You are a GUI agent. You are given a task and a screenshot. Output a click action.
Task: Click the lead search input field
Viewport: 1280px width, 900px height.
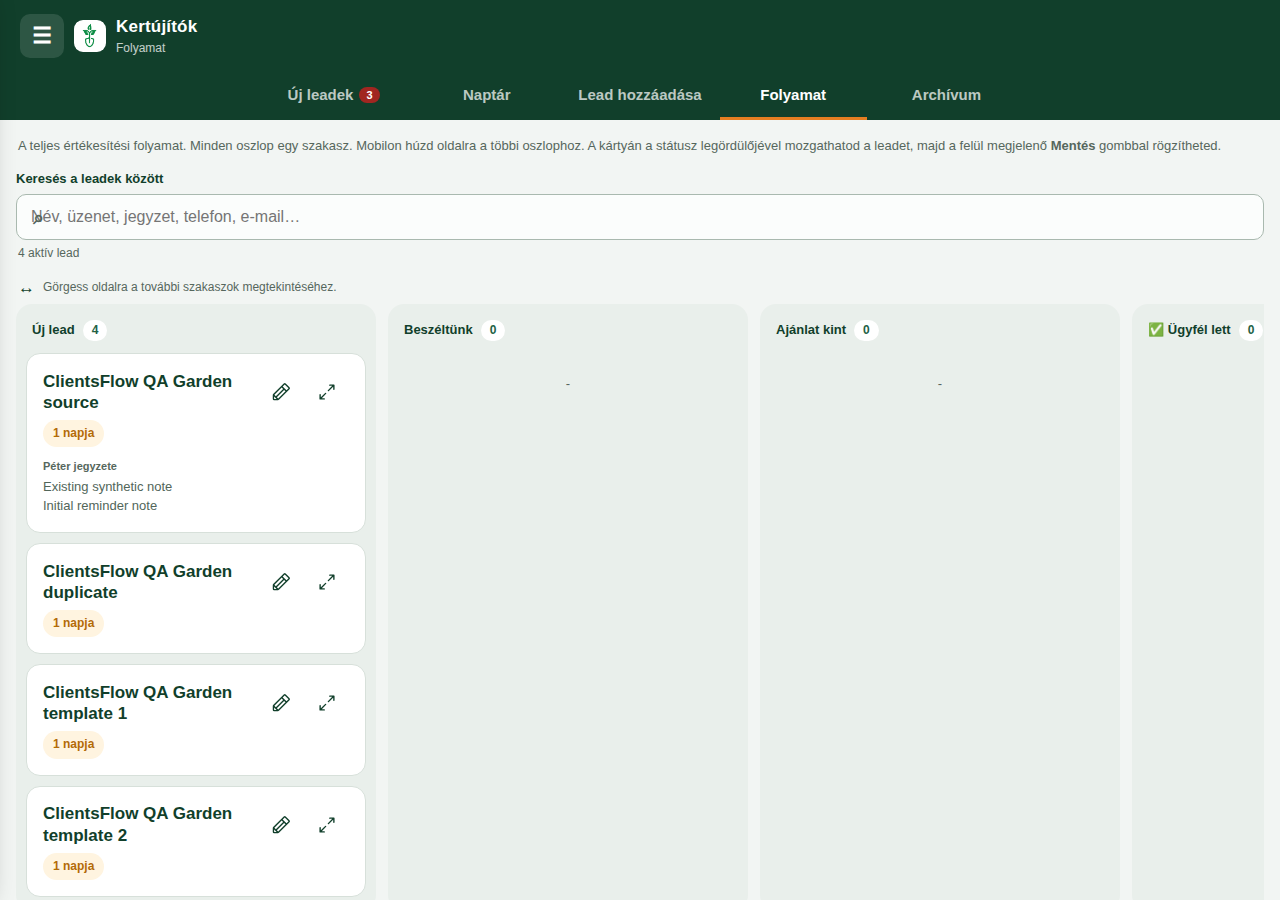tap(640, 217)
